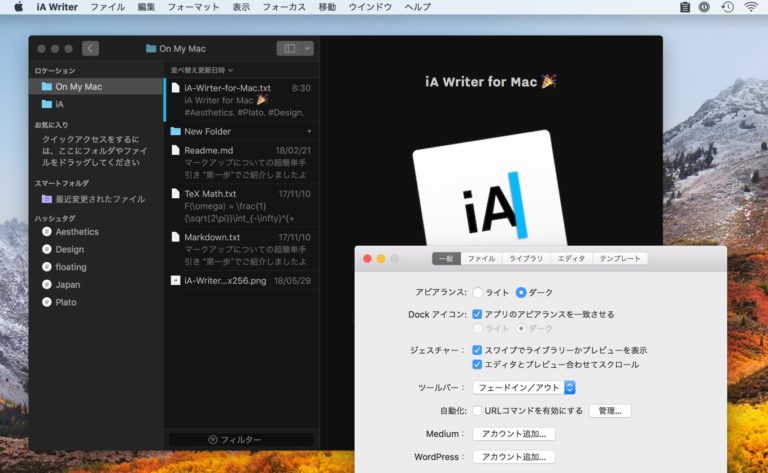Open the iA folder in sidebar
The height and width of the screenshot is (473, 768).
(59, 104)
